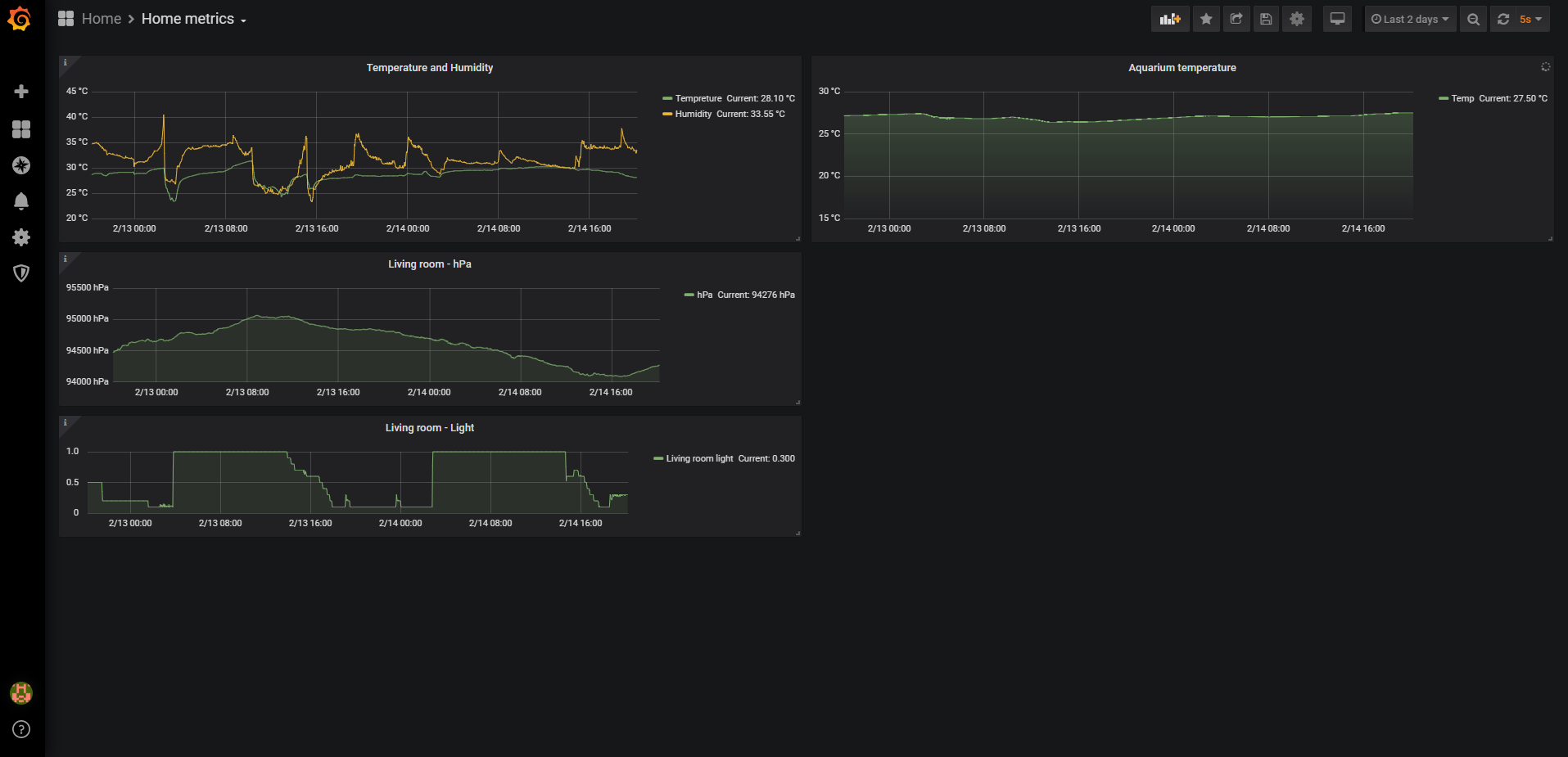Viewport: 1568px width, 757px height.
Task: Click the humidity spike in the temperature graph
Action: click(164, 117)
